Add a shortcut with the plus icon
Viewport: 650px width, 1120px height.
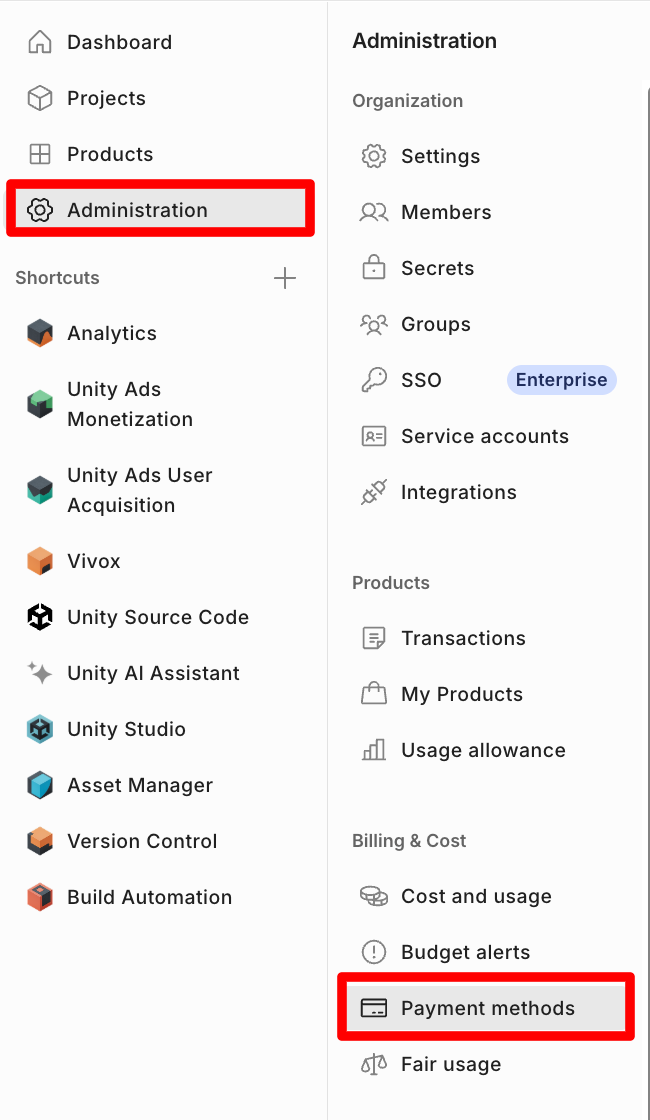coord(285,278)
